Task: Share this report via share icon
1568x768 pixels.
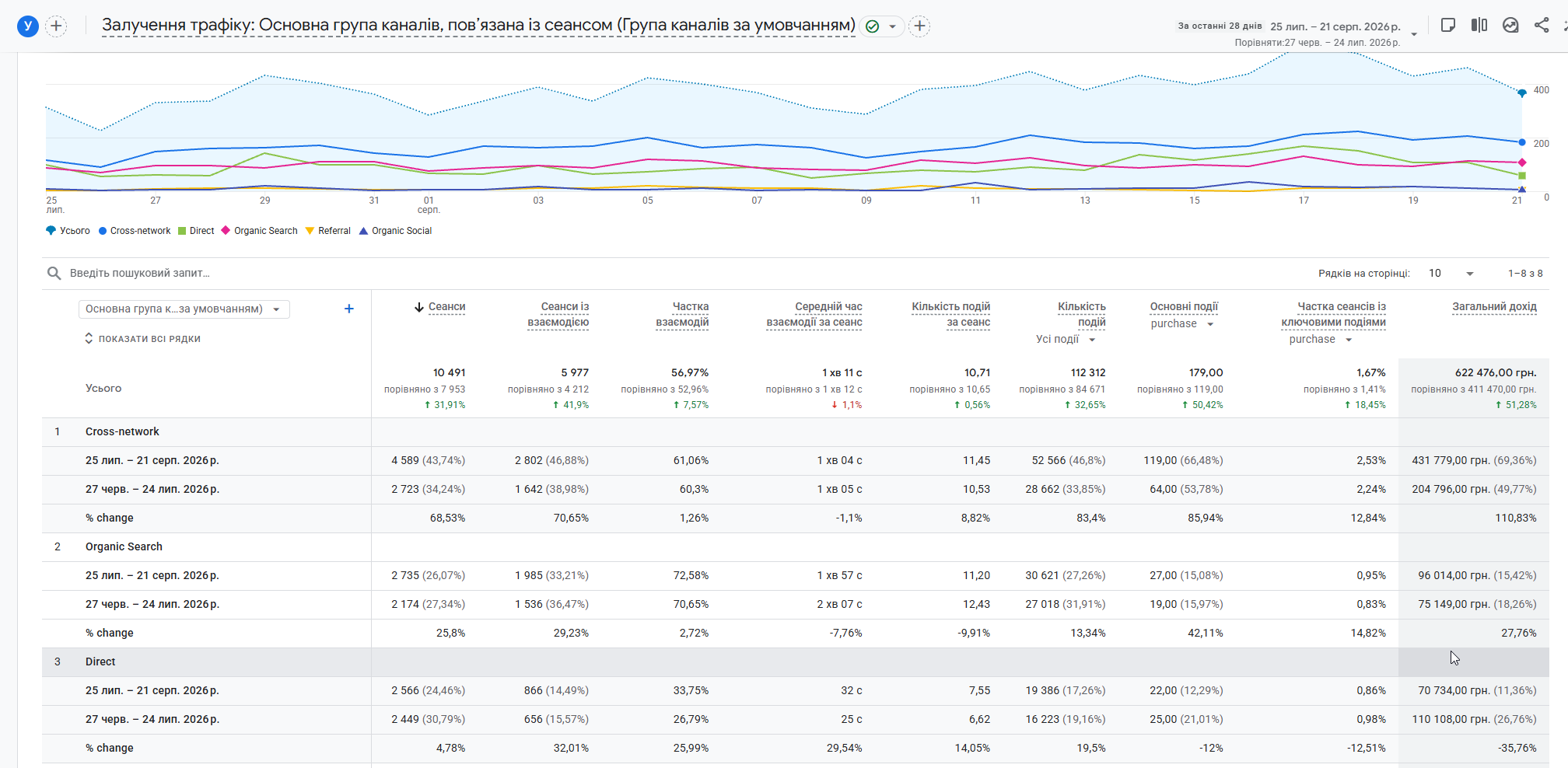Action: point(1542,25)
